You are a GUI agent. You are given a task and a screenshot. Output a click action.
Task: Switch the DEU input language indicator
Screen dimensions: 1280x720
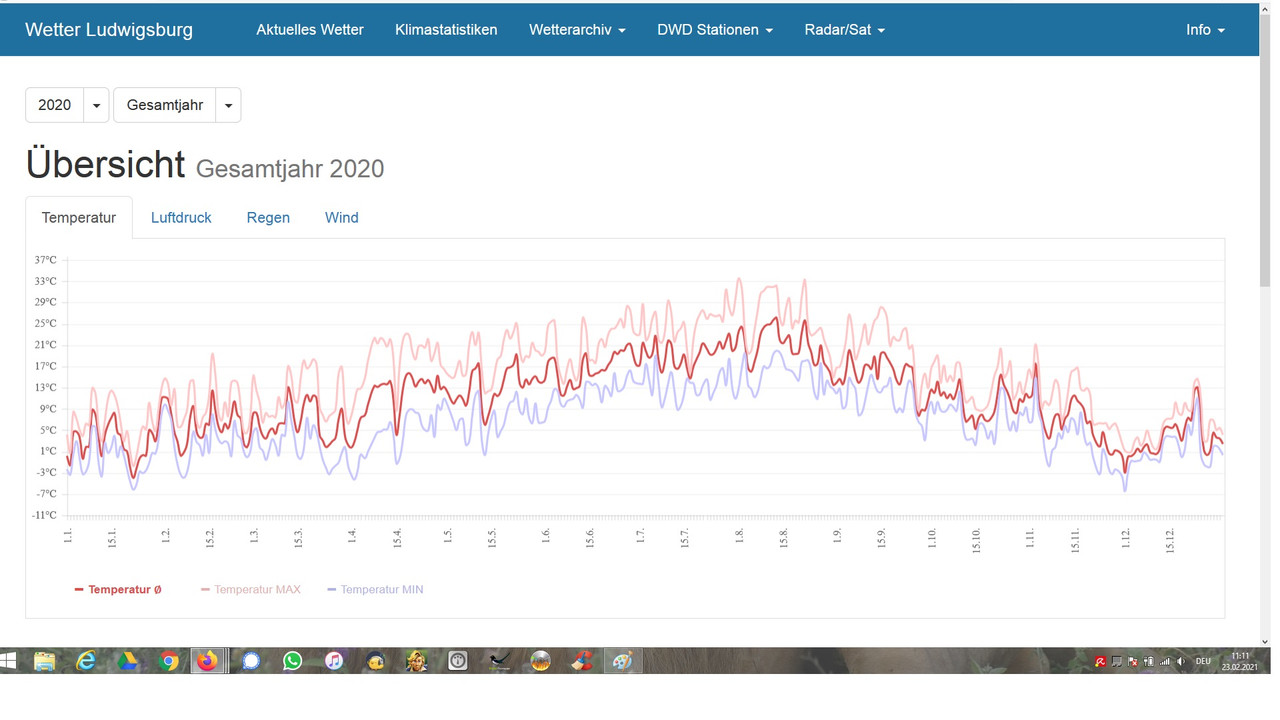[x=1203, y=662]
